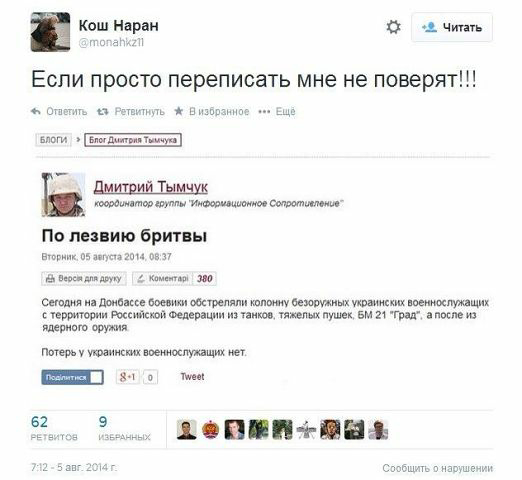Click the star icon В избранное
The height and width of the screenshot is (480, 522).
(x=179, y=111)
